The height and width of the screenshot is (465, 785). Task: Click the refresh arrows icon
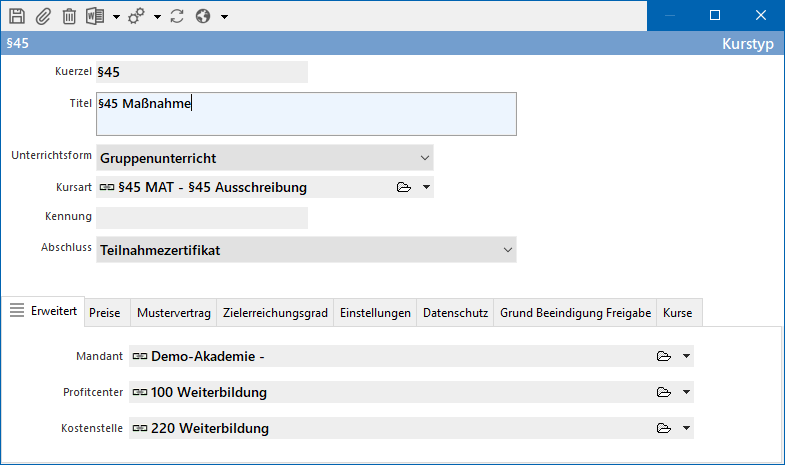tap(177, 16)
